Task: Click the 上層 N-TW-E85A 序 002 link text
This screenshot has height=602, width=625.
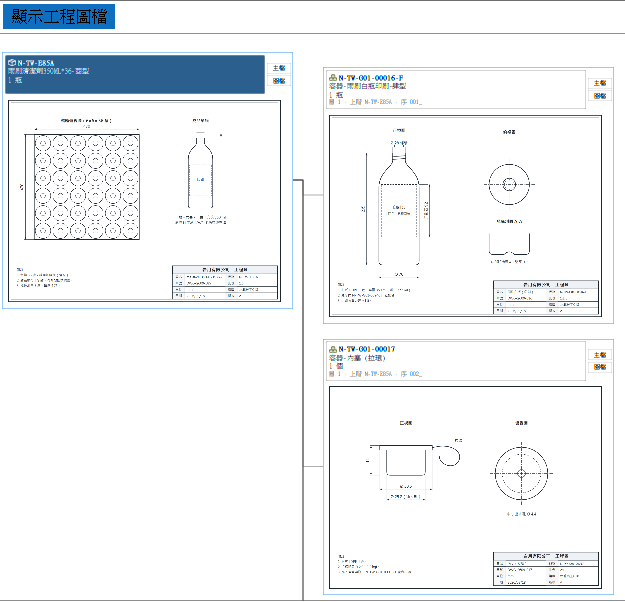Action: 375,374
